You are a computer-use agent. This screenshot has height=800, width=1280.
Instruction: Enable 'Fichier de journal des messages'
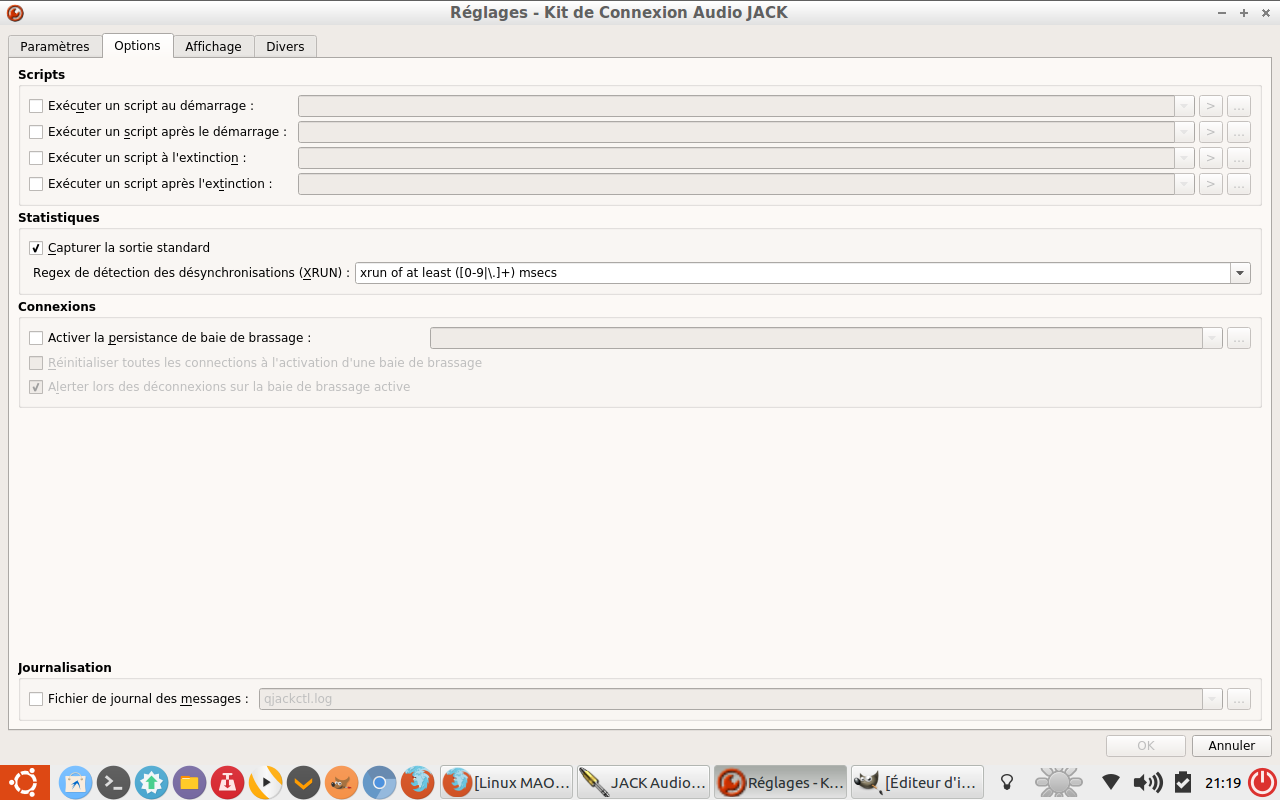pyautogui.click(x=36, y=699)
